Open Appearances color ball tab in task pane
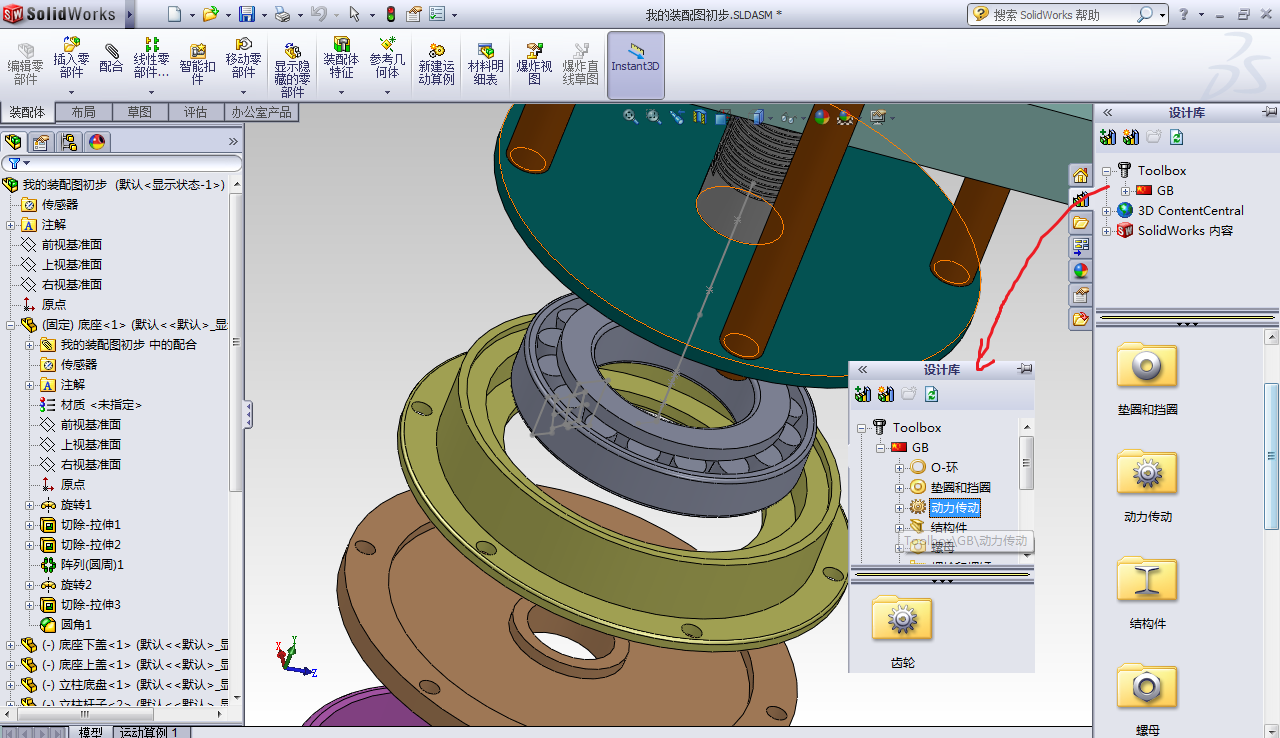Screen dimensions: 1280x738 1080,271
